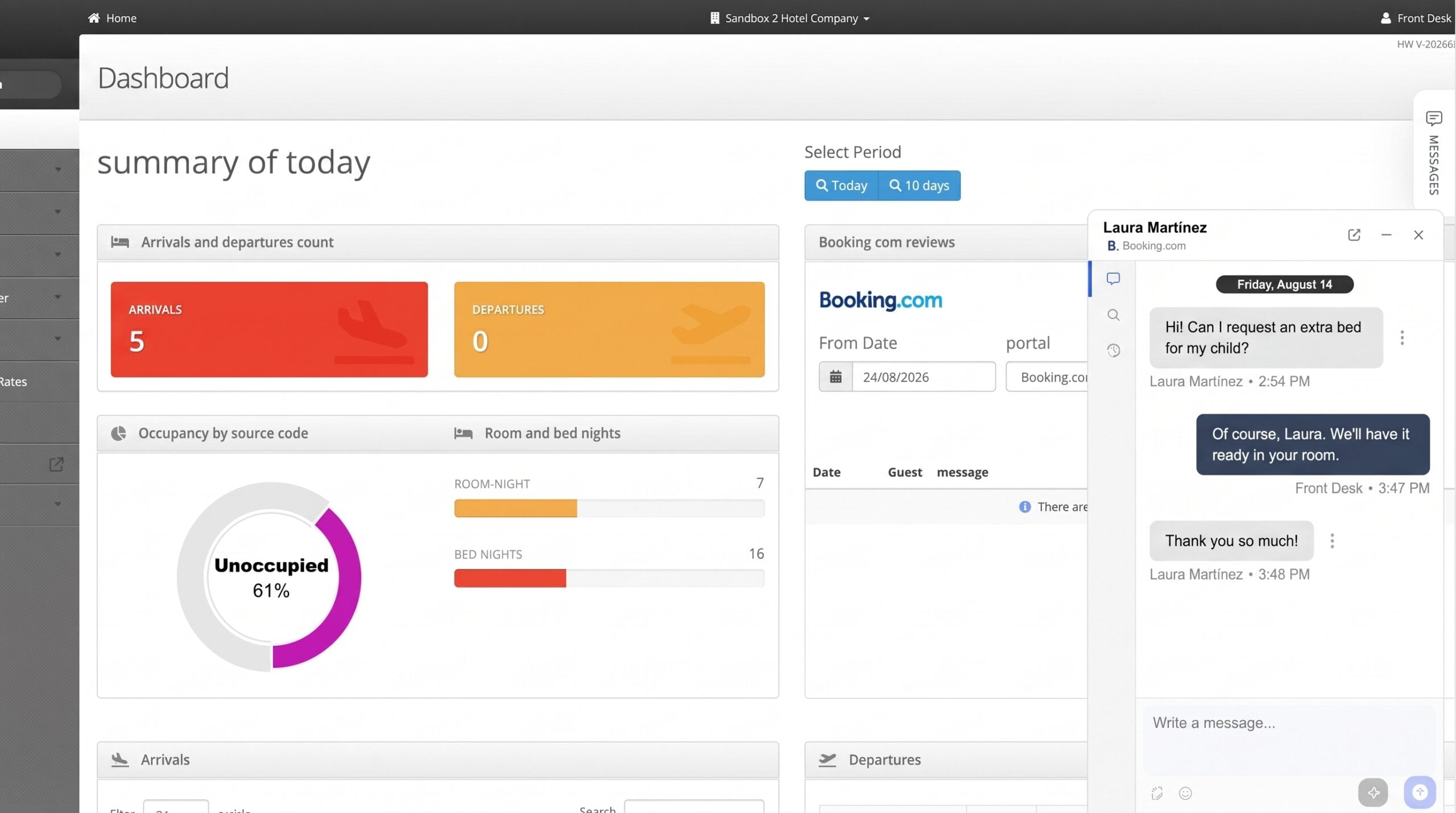
Task: Click the Home icon in top bar
Action: [x=94, y=18]
